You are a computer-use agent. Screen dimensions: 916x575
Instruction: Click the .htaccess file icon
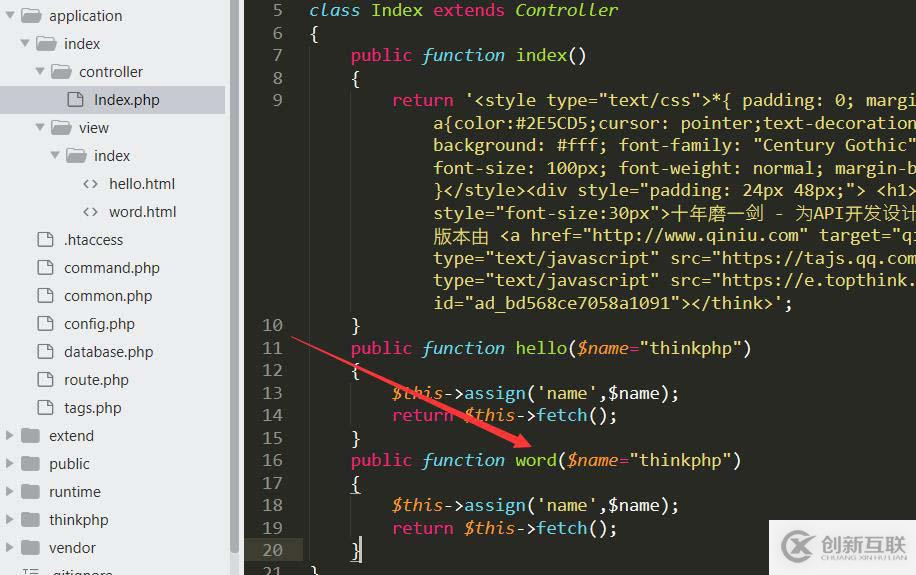point(45,240)
